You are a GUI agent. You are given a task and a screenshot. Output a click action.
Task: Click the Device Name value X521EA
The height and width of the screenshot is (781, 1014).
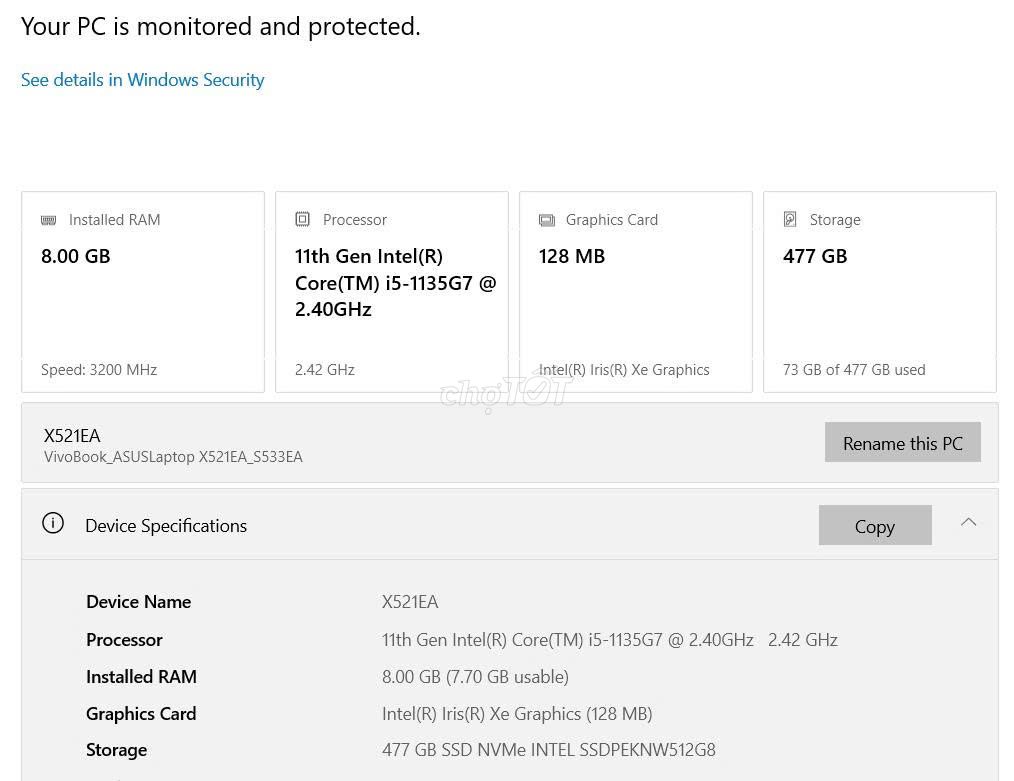point(410,602)
